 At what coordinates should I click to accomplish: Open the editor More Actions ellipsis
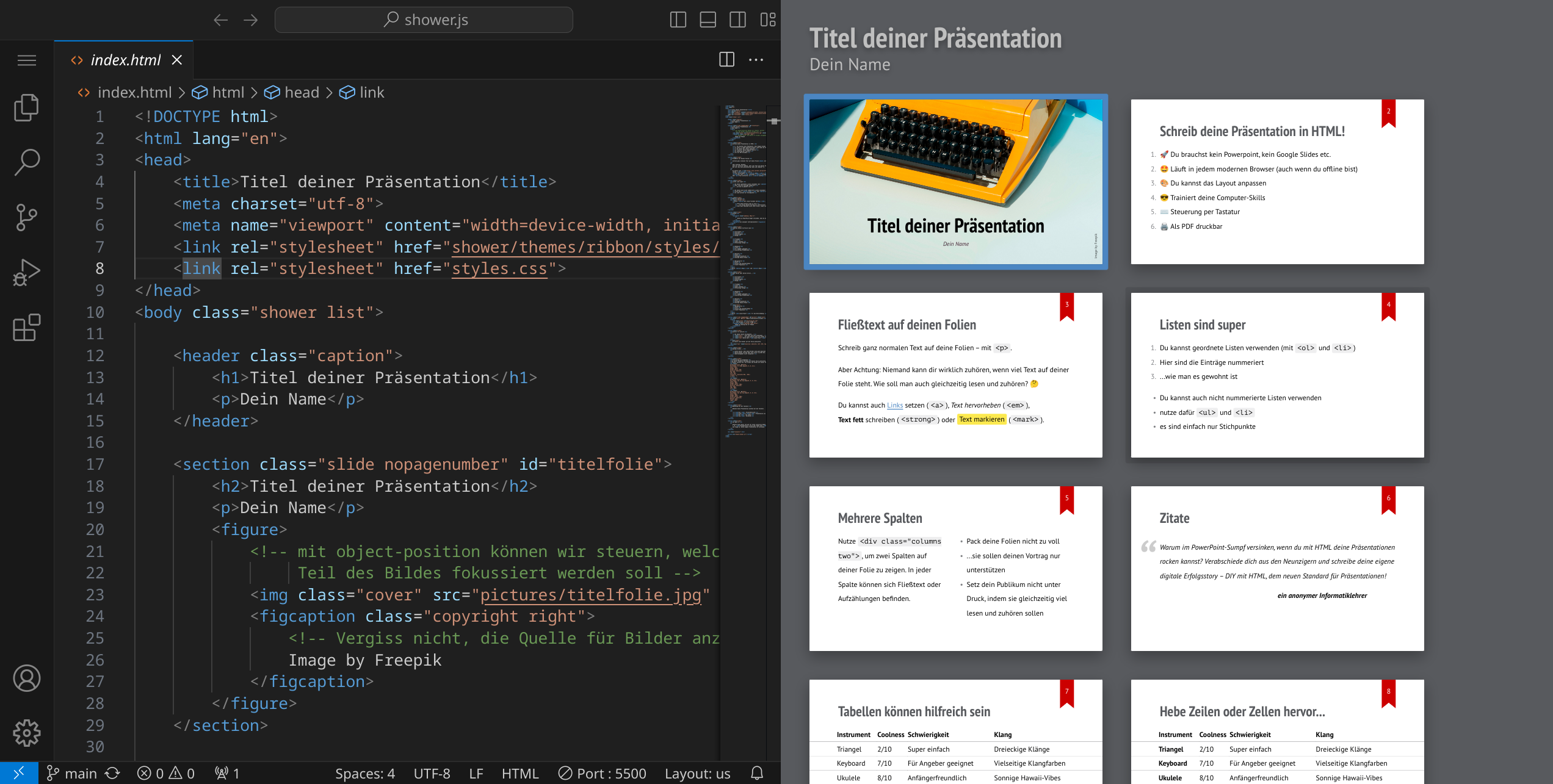756,60
